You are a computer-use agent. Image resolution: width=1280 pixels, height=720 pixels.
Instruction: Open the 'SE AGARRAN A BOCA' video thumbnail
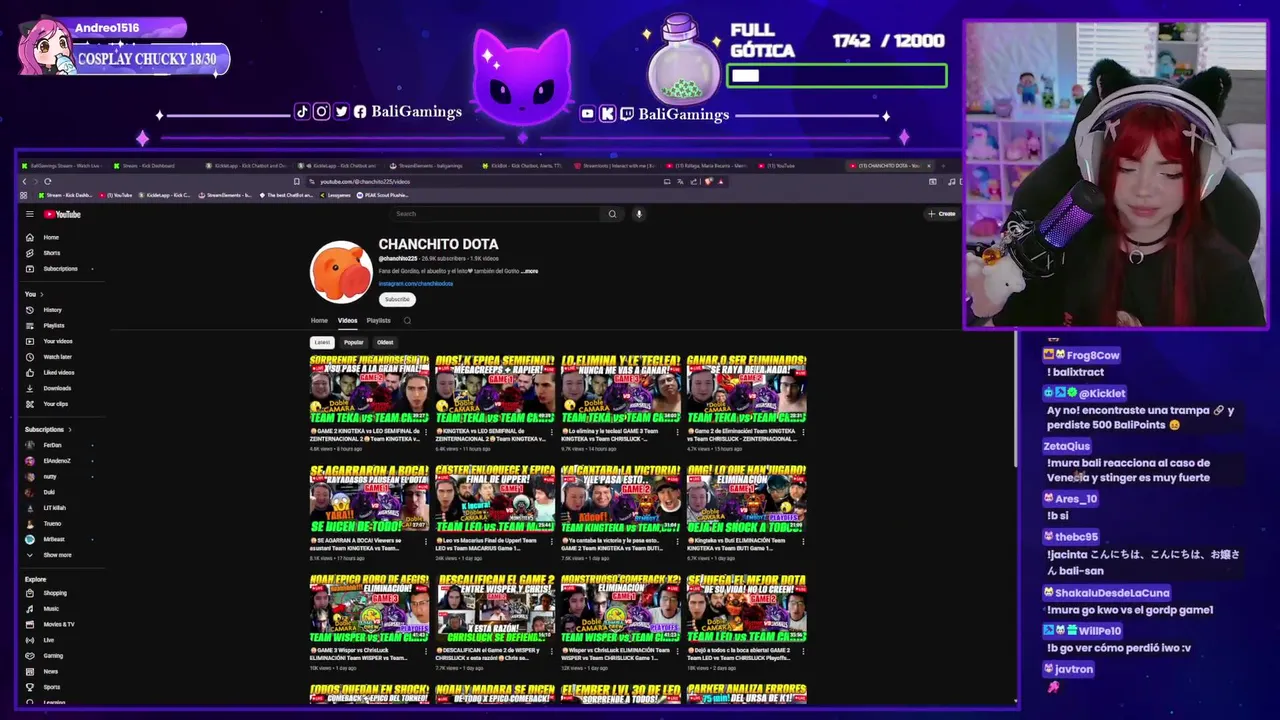click(369, 499)
